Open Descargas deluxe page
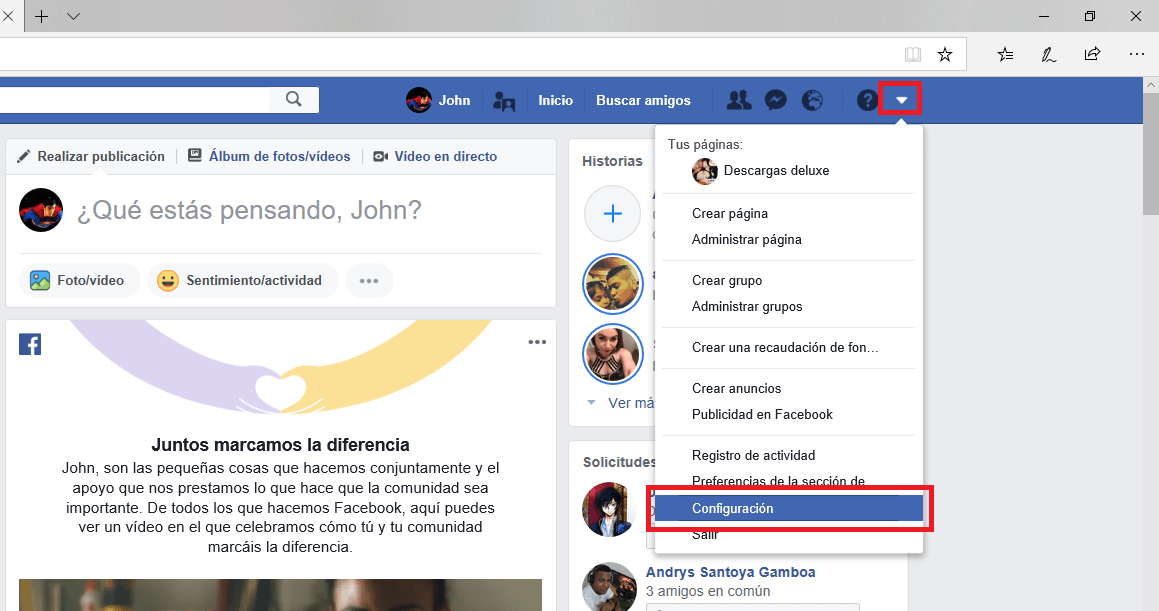Screen dimensions: 1159x611 pos(776,171)
